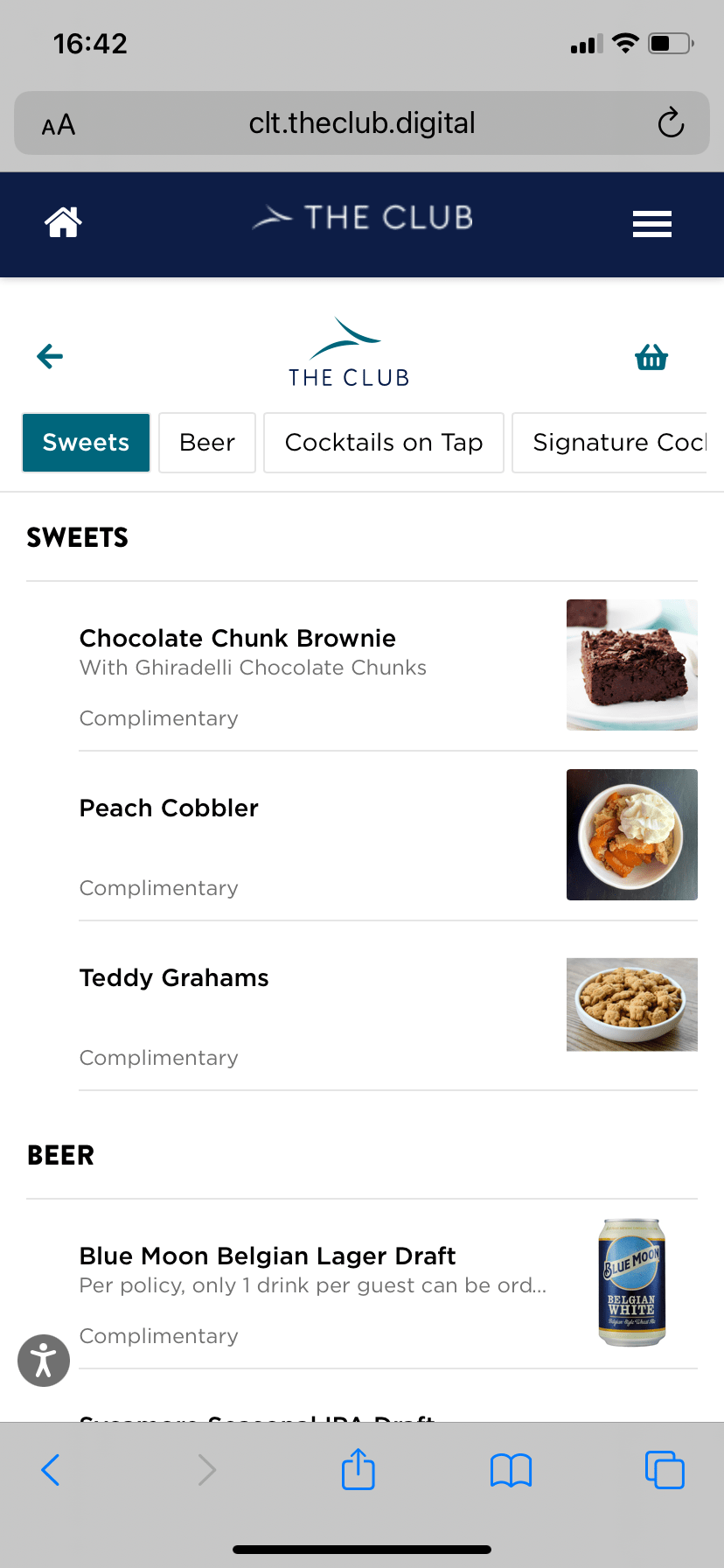Image resolution: width=724 pixels, height=1568 pixels.
Task: Go back with the teal arrow
Action: point(50,356)
